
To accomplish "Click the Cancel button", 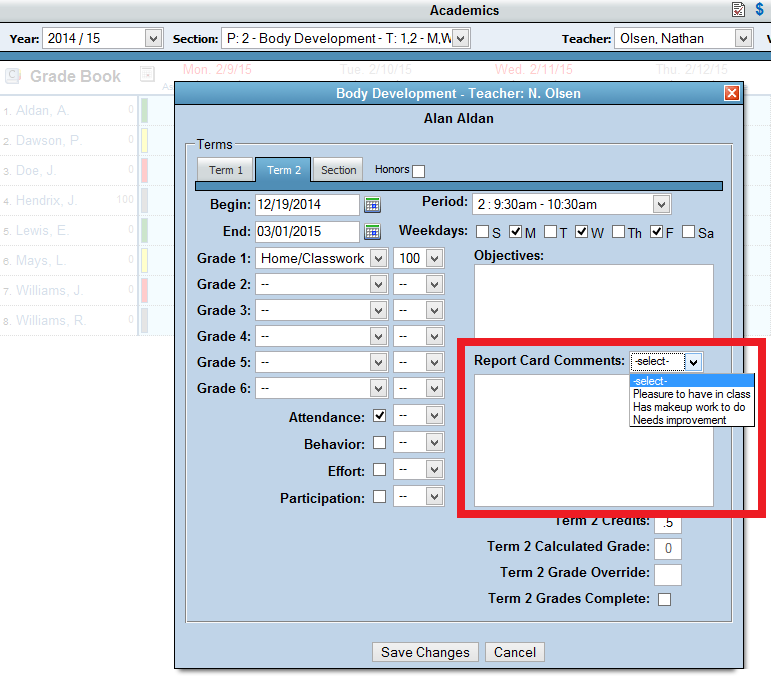I will (x=514, y=652).
